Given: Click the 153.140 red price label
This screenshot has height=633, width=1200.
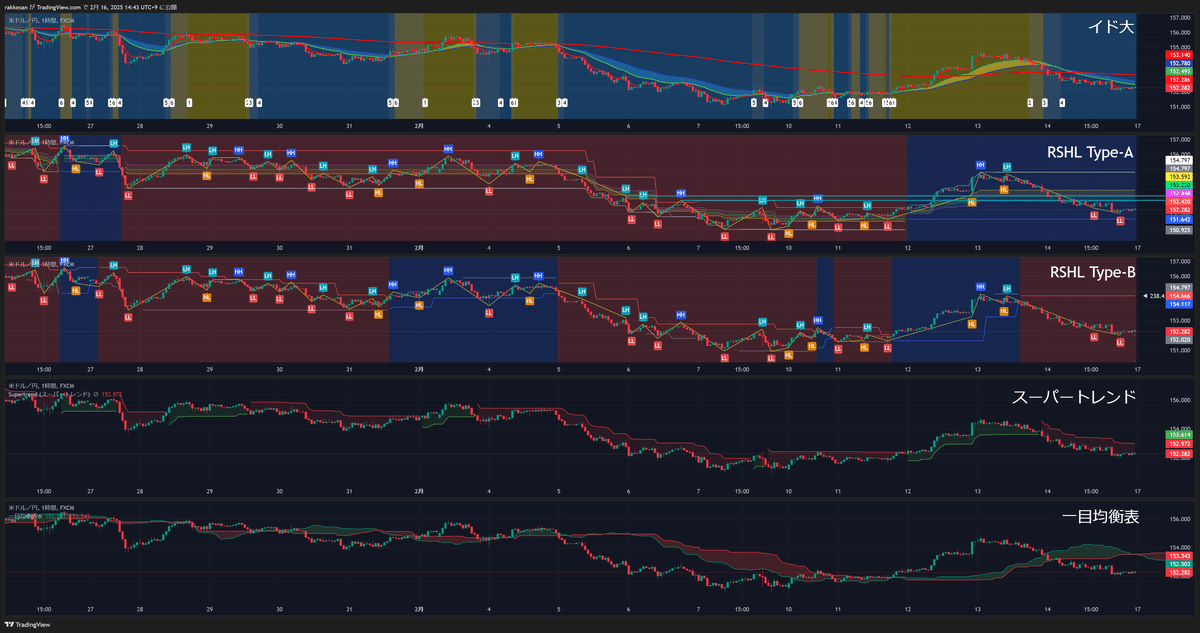Looking at the screenshot, I should 1179,55.
